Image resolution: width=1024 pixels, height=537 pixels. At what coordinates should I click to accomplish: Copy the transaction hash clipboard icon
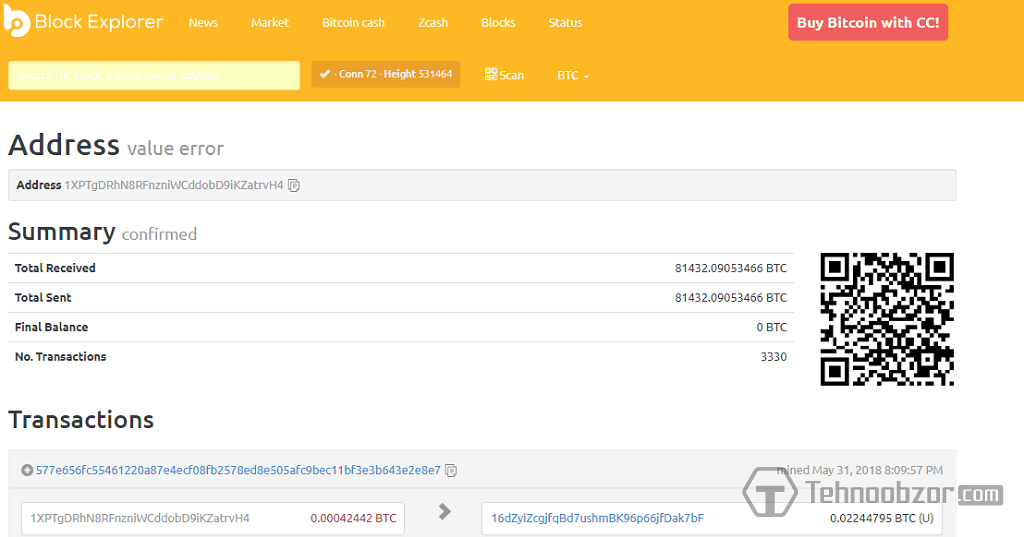451,470
